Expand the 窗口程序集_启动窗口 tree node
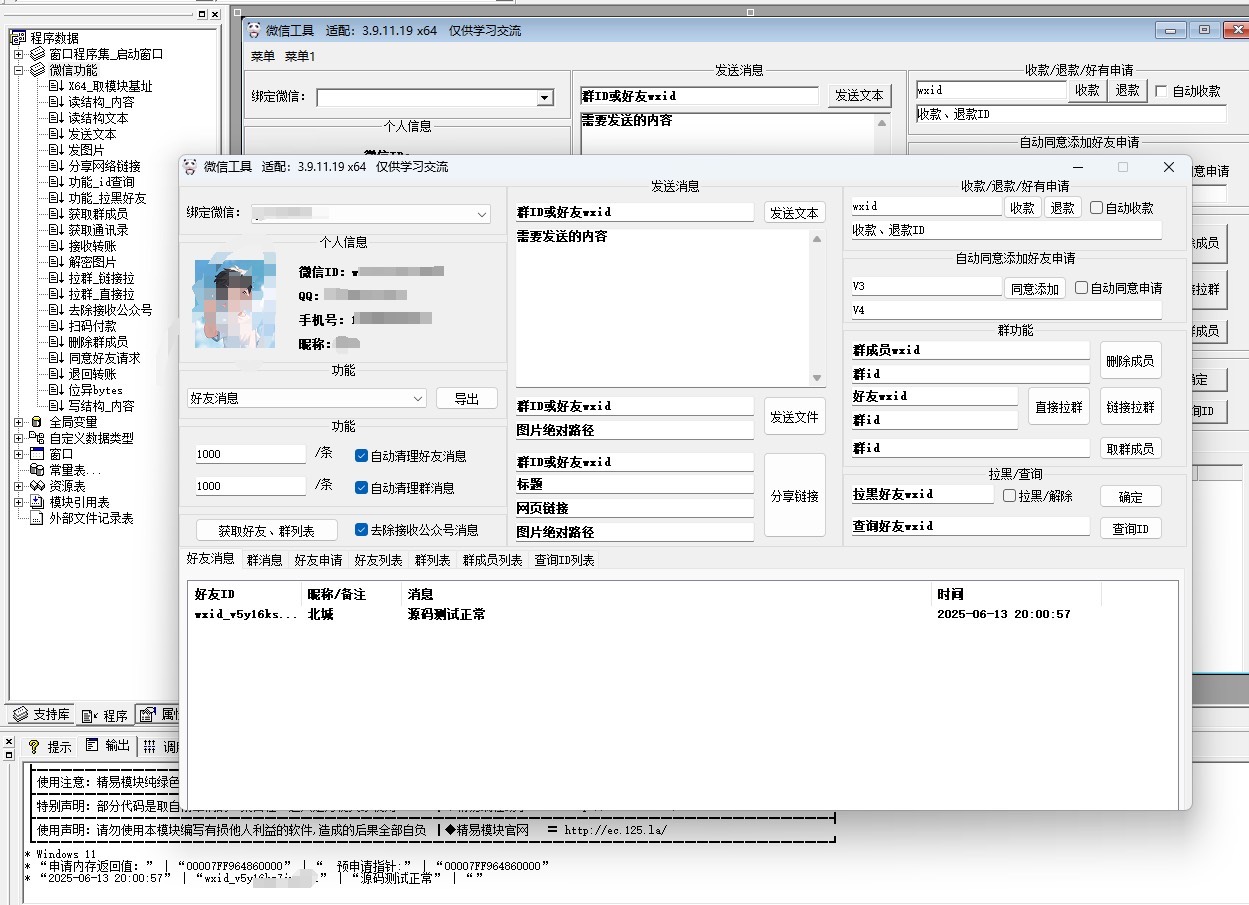Screen dimensions: 1249x905 (x=18, y=54)
